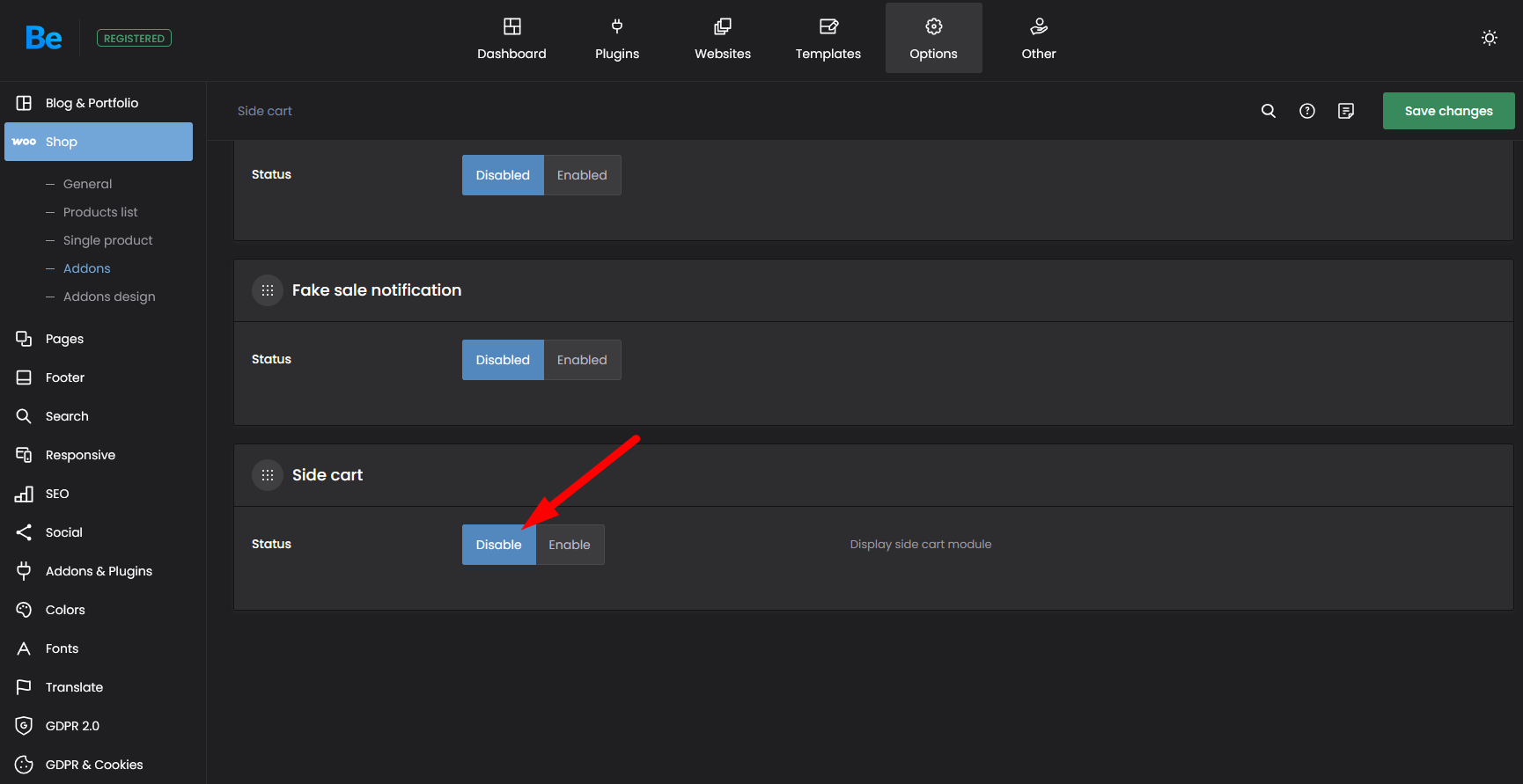The width and height of the screenshot is (1523, 784).
Task: Expand the Blog & Portfolio section
Action: [92, 103]
